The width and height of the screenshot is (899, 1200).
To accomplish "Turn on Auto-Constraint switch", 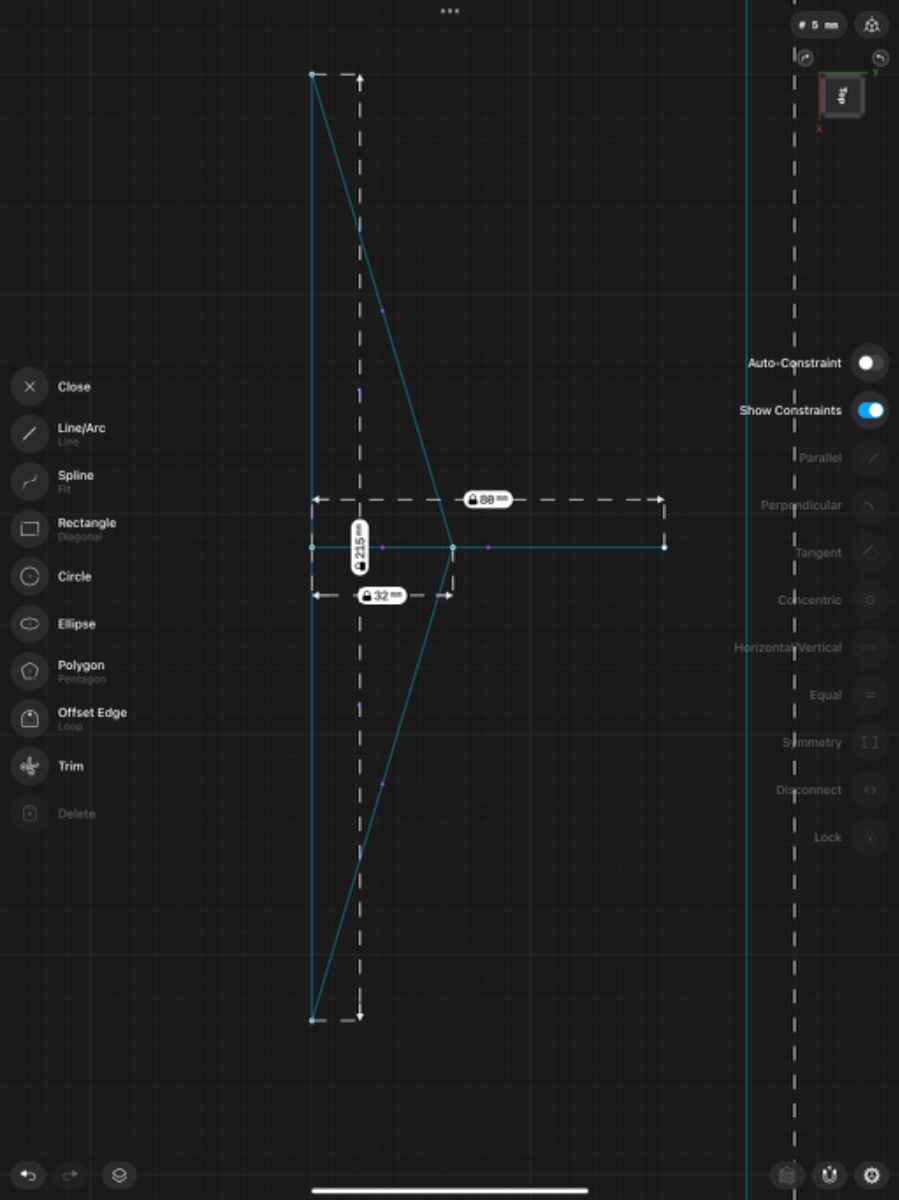I will pos(870,363).
